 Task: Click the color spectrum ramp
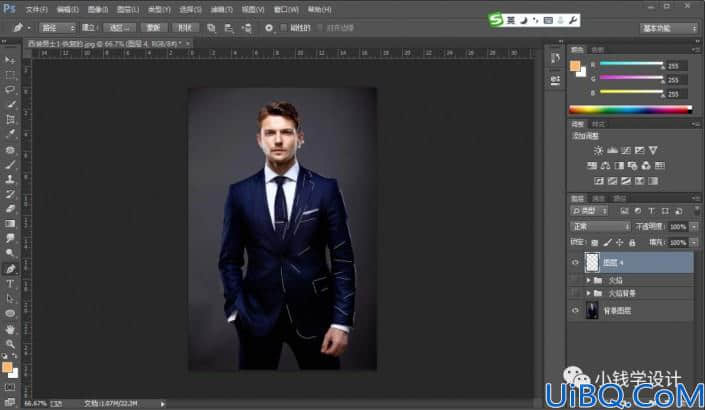click(630, 109)
